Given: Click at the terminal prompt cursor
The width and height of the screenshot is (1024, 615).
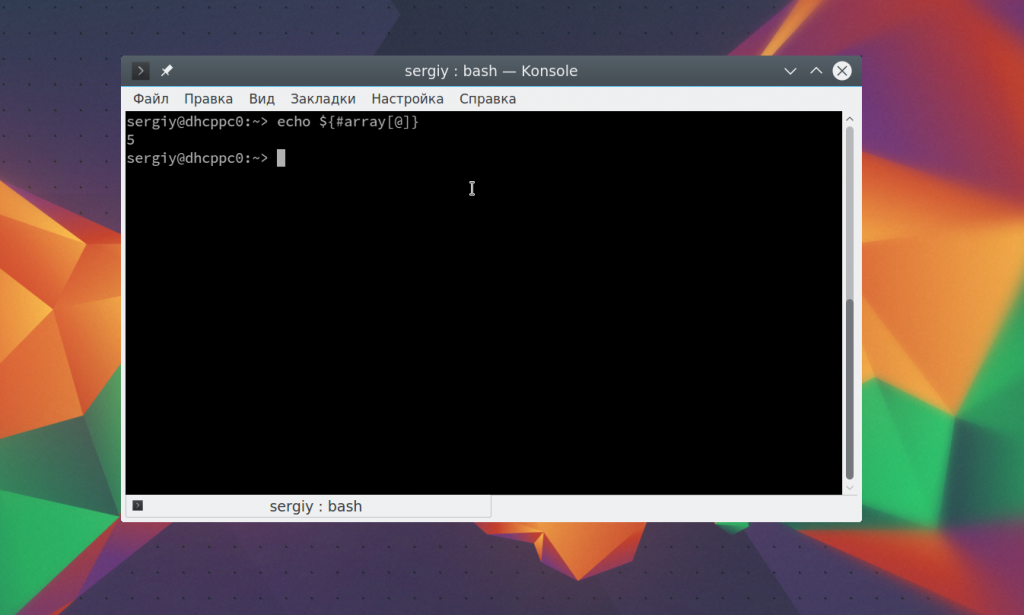Looking at the screenshot, I should [x=281, y=158].
